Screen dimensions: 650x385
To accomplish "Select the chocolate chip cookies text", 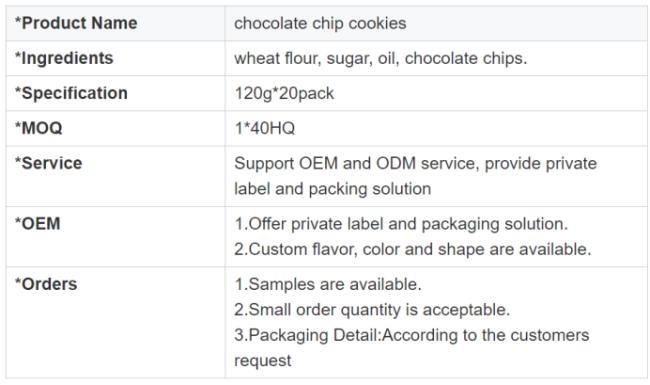I will click(x=320, y=23).
